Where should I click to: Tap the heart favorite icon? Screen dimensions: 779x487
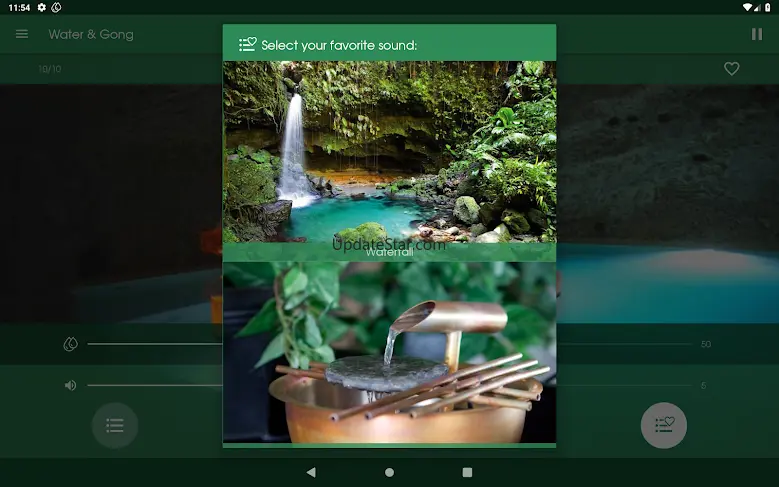tap(731, 69)
